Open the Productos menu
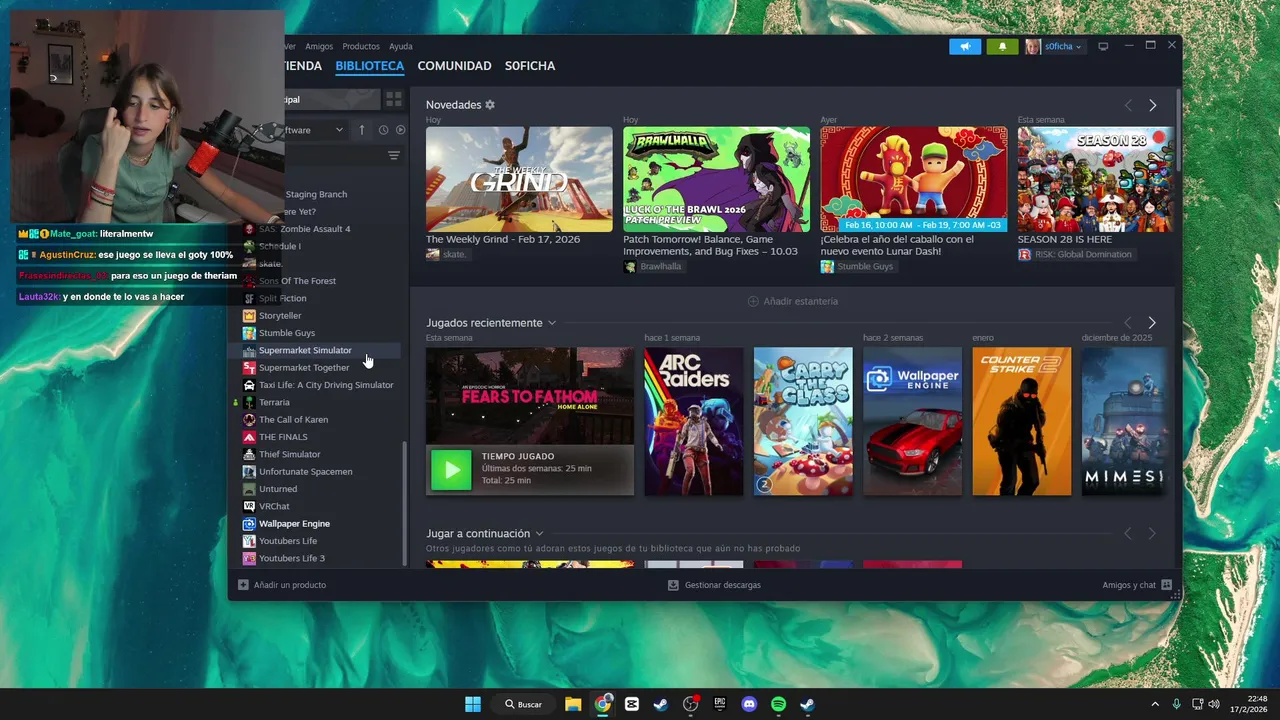 tap(361, 46)
